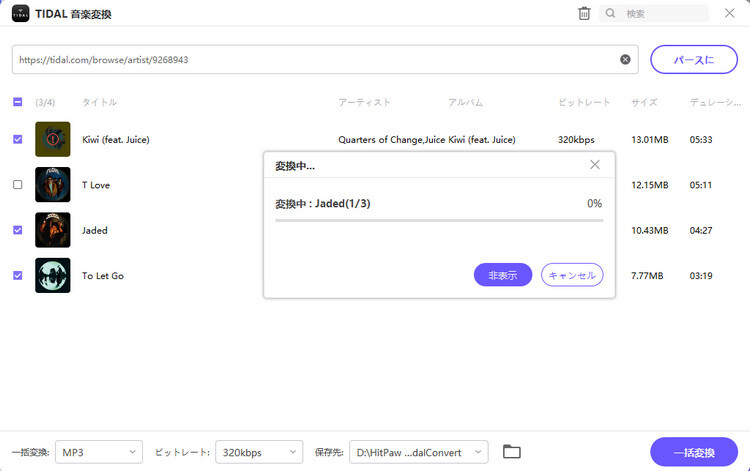
Task: Check the T Love checkbox
Action: coord(18,185)
